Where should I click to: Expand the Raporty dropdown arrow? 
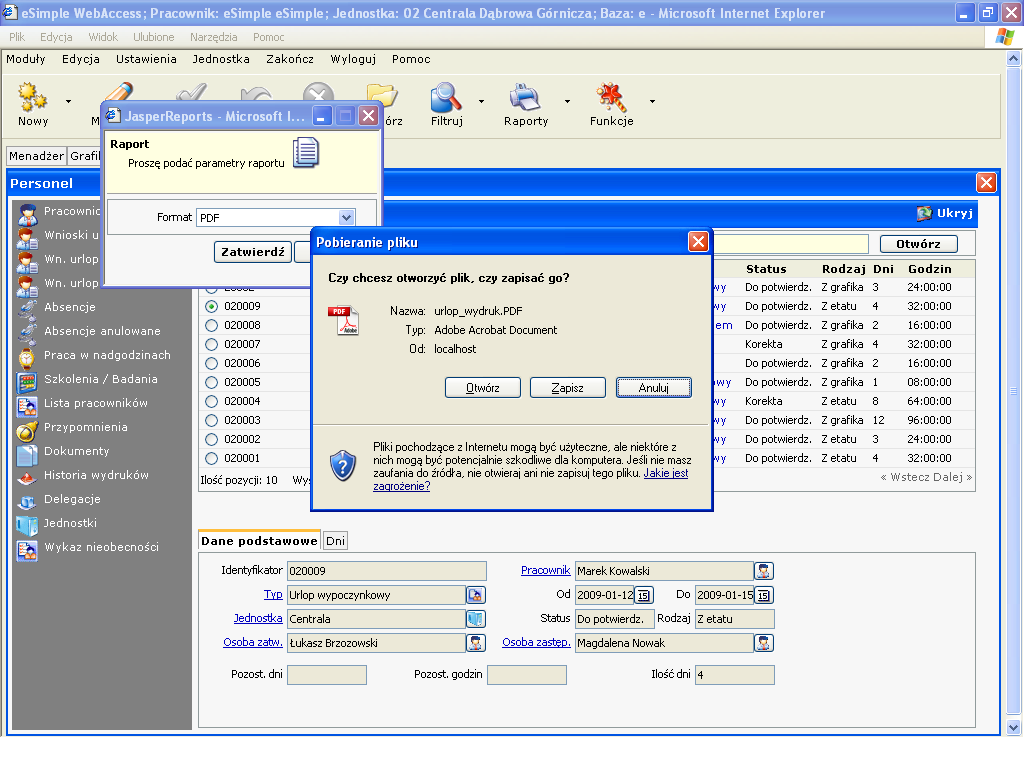(x=567, y=101)
